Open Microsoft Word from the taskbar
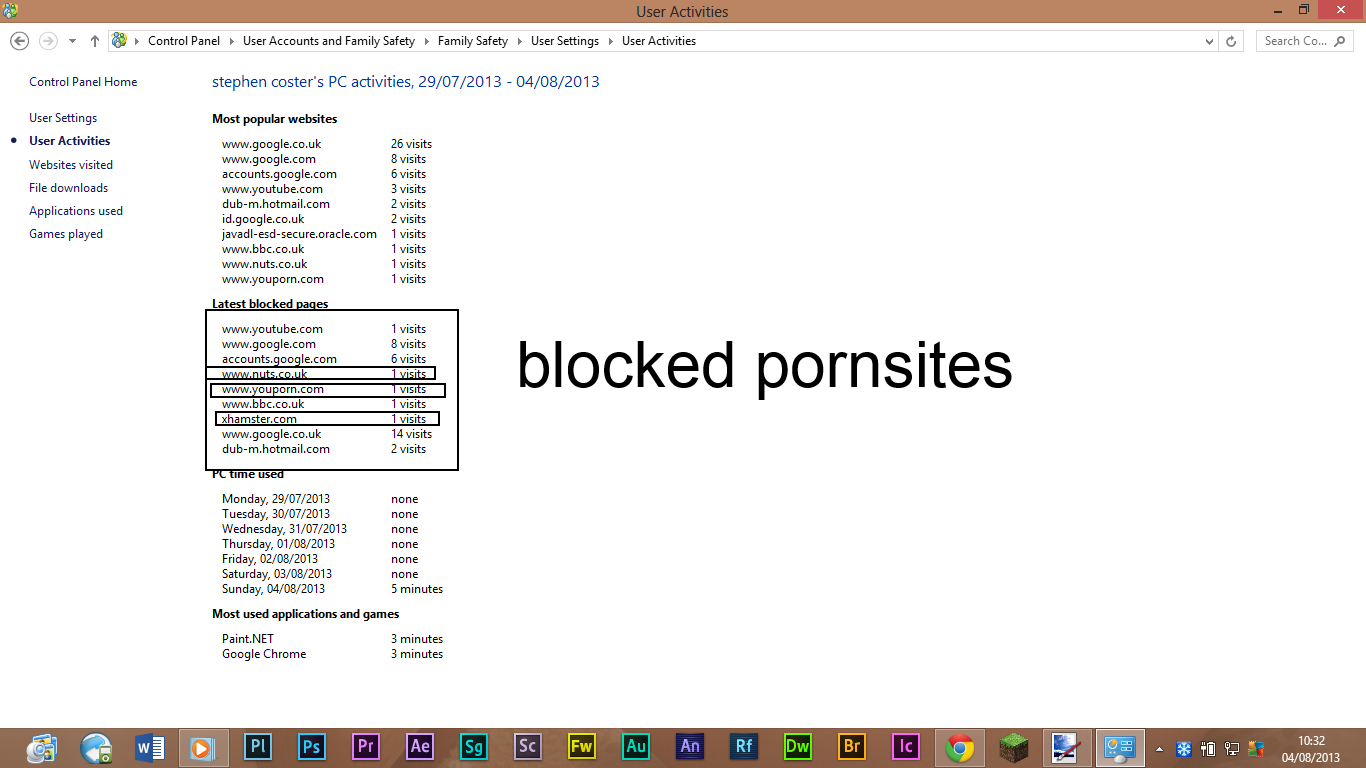Image resolution: width=1366 pixels, height=768 pixels. [150, 746]
